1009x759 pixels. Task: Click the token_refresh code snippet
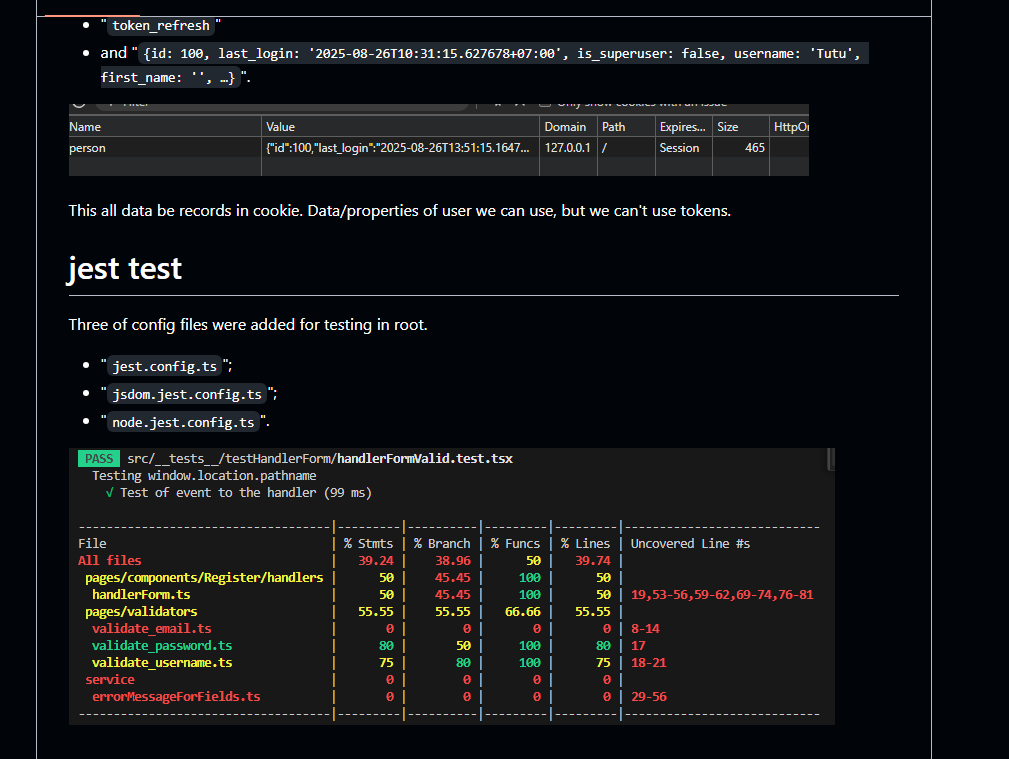(x=160, y=25)
